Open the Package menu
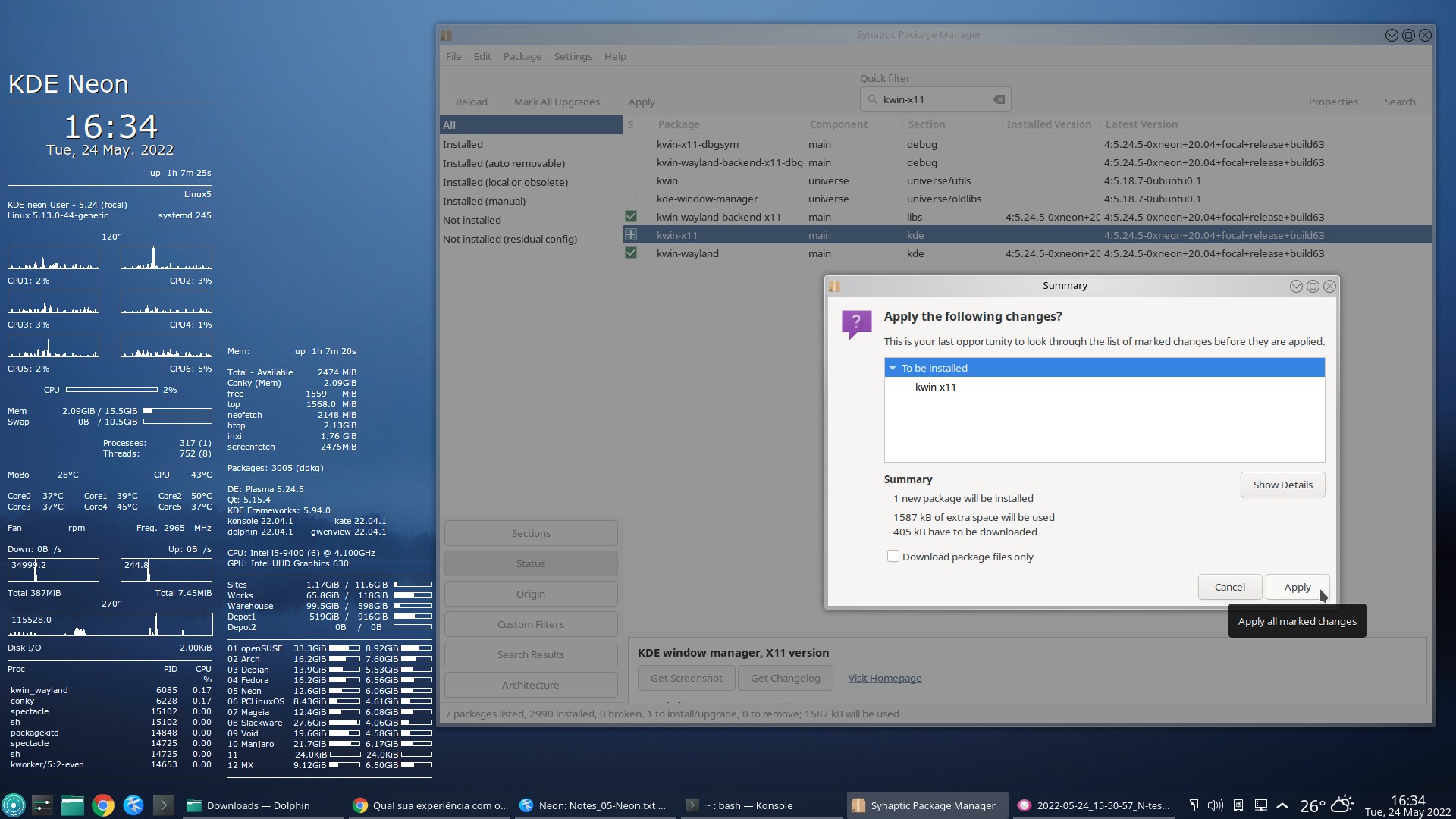This screenshot has width=1456, height=819. pos(522,56)
